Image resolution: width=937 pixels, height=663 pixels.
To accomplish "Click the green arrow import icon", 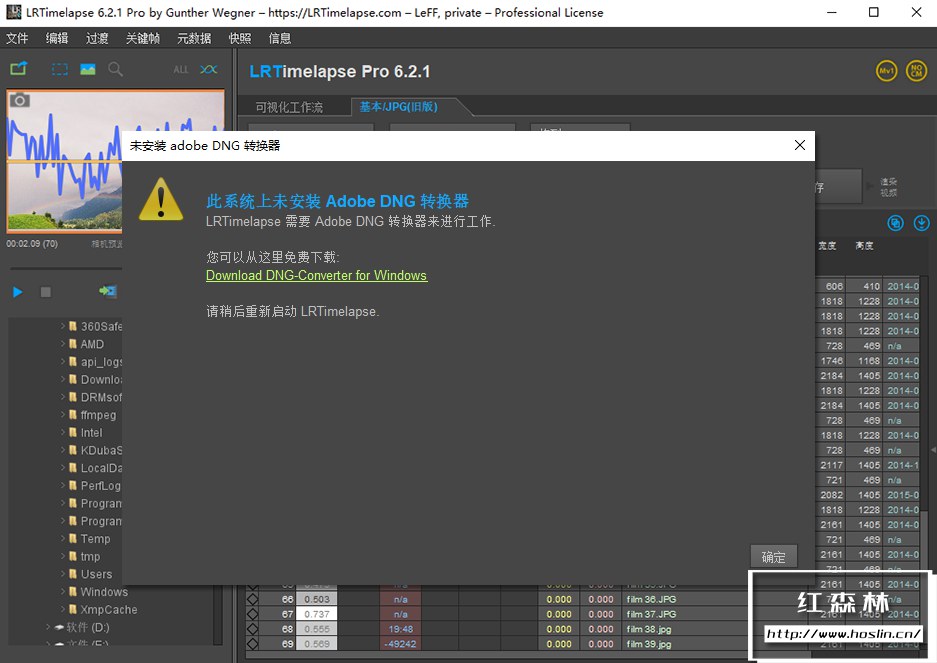I will (x=108, y=291).
